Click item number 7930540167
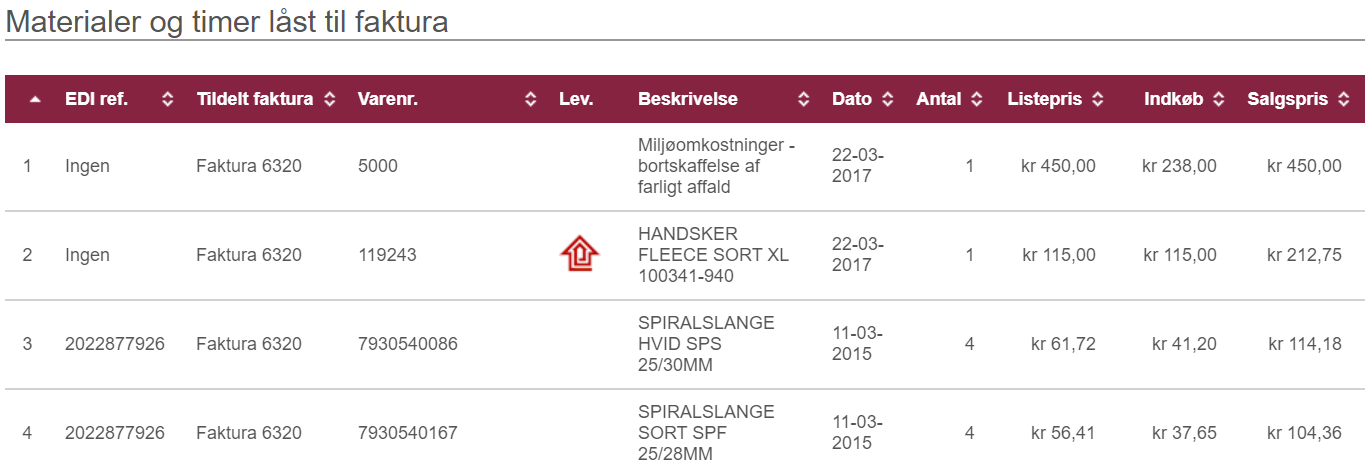The height and width of the screenshot is (470, 1365). coord(408,433)
